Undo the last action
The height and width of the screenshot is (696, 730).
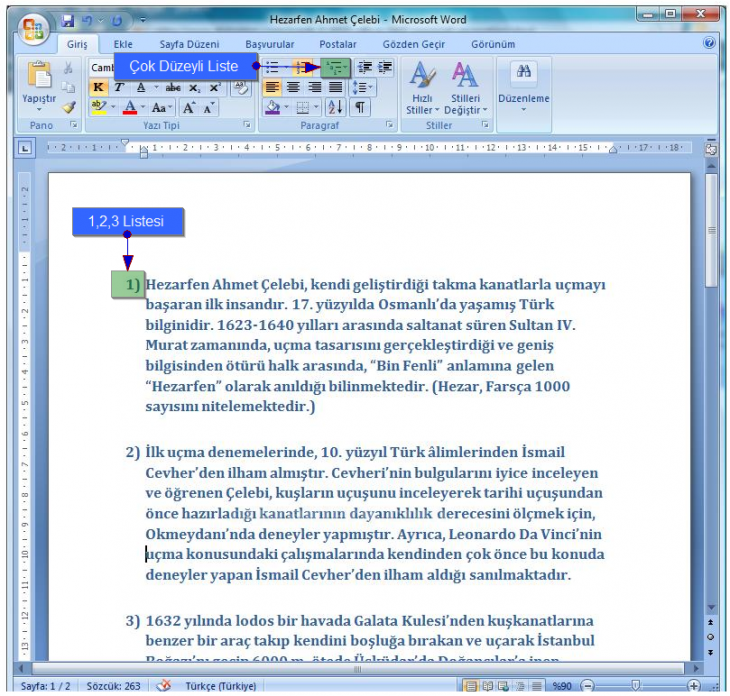87,20
